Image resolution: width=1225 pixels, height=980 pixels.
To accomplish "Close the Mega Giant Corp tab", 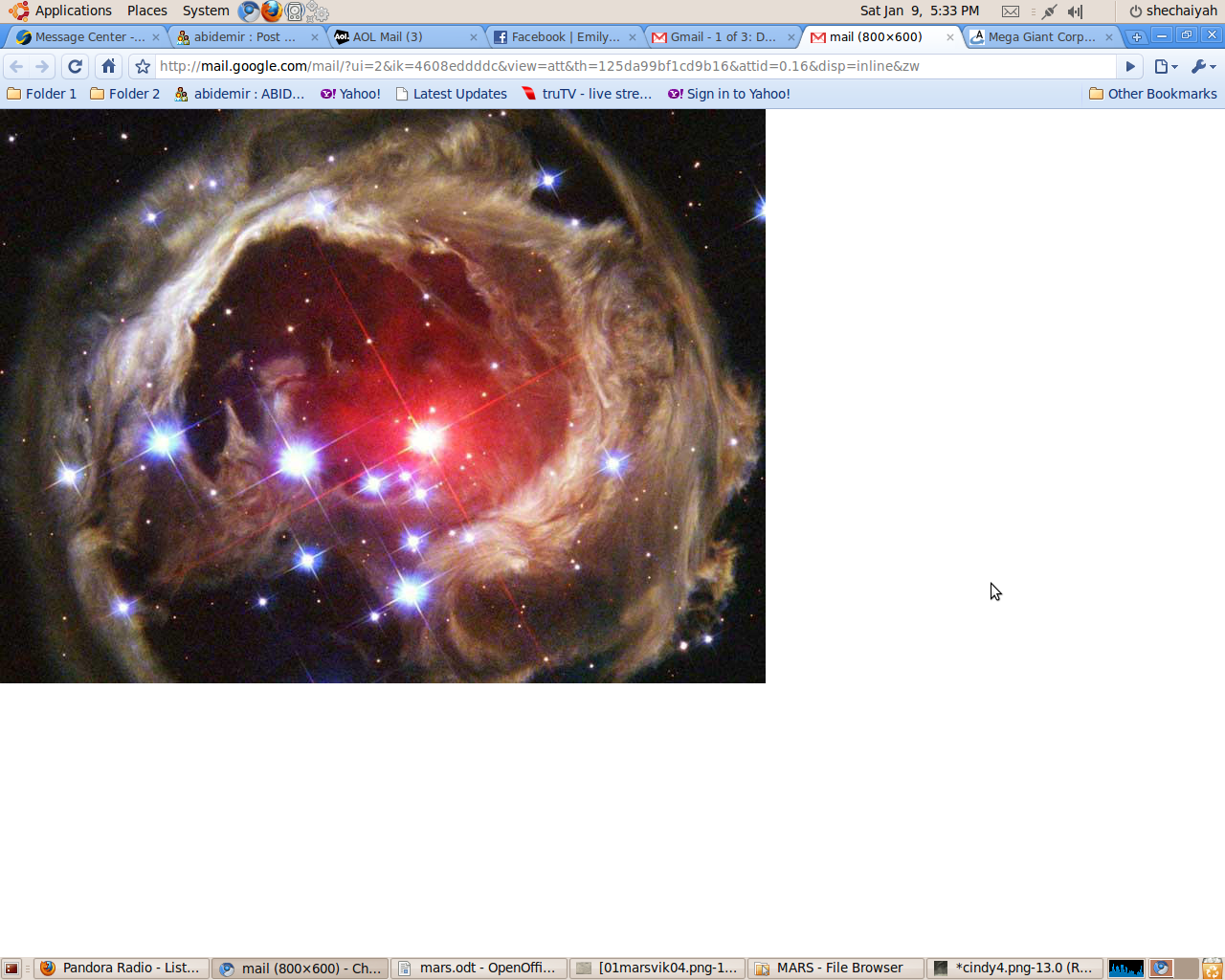I will [x=1108, y=37].
